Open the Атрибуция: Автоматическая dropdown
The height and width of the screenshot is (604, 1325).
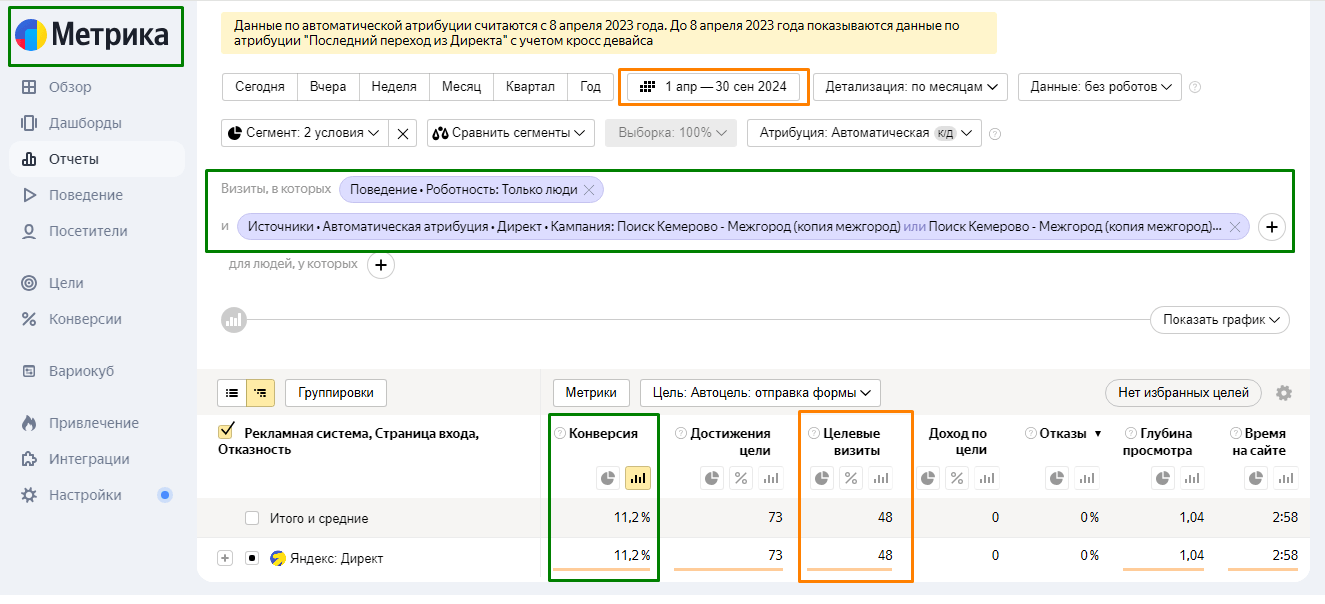point(864,133)
